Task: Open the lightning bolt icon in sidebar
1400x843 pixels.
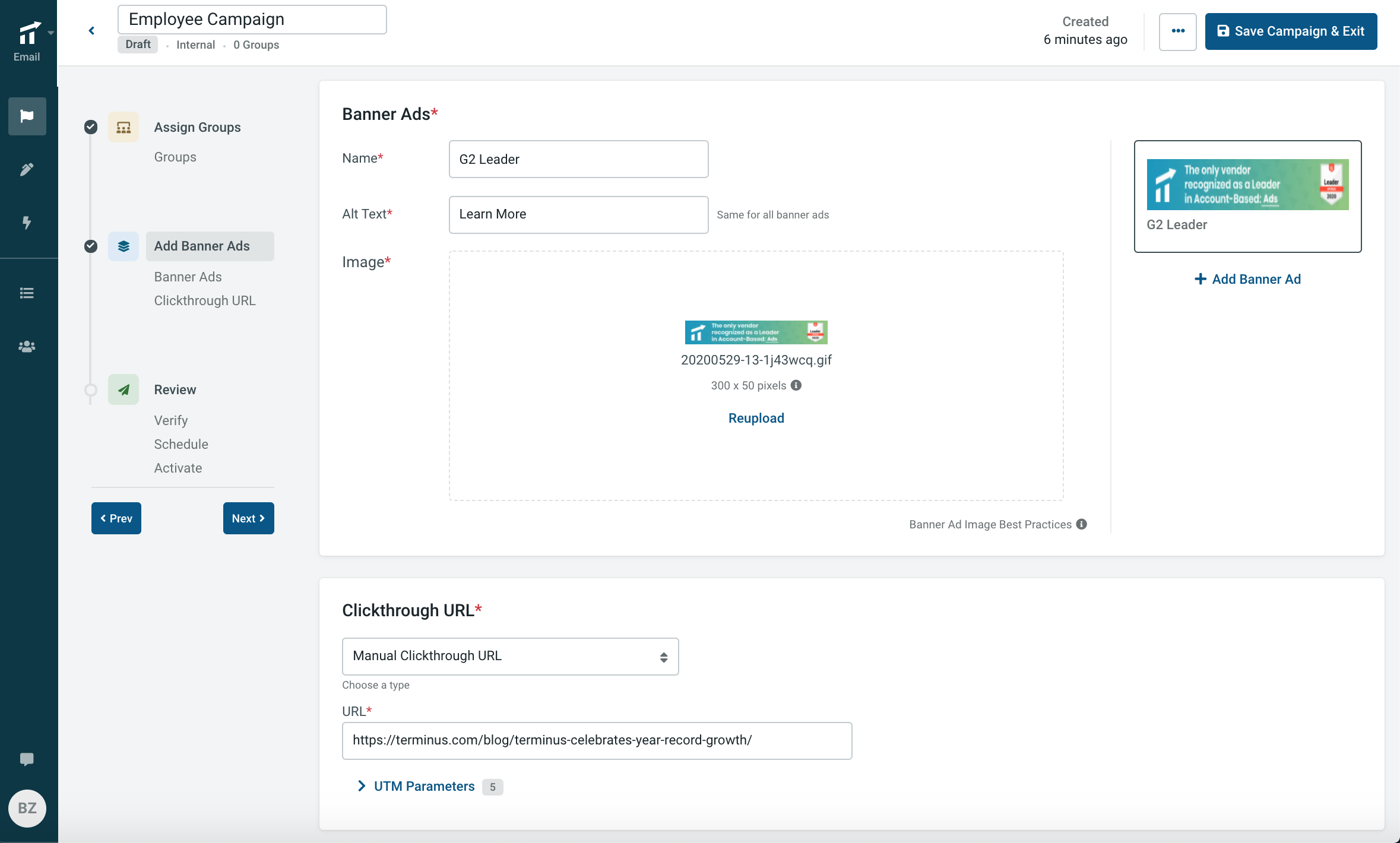Action: [x=27, y=223]
